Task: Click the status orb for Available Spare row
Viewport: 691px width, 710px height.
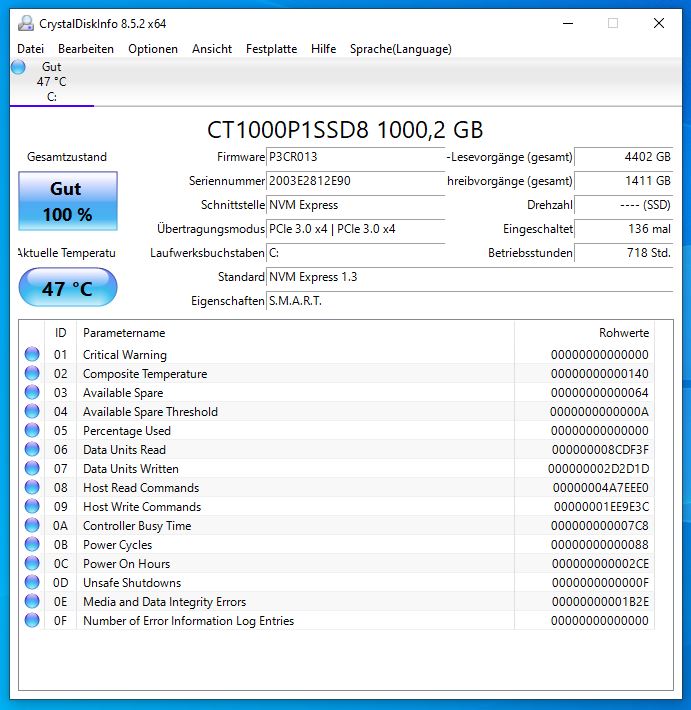Action: tap(32, 392)
